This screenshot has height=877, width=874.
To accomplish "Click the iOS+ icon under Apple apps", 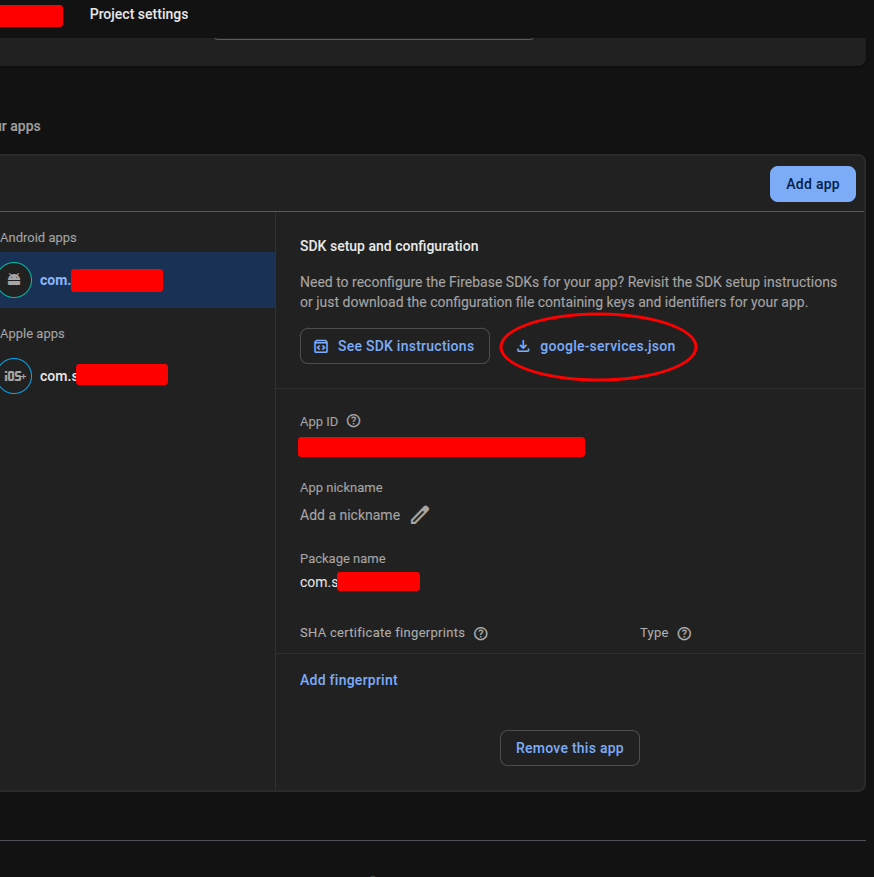I will (14, 376).
